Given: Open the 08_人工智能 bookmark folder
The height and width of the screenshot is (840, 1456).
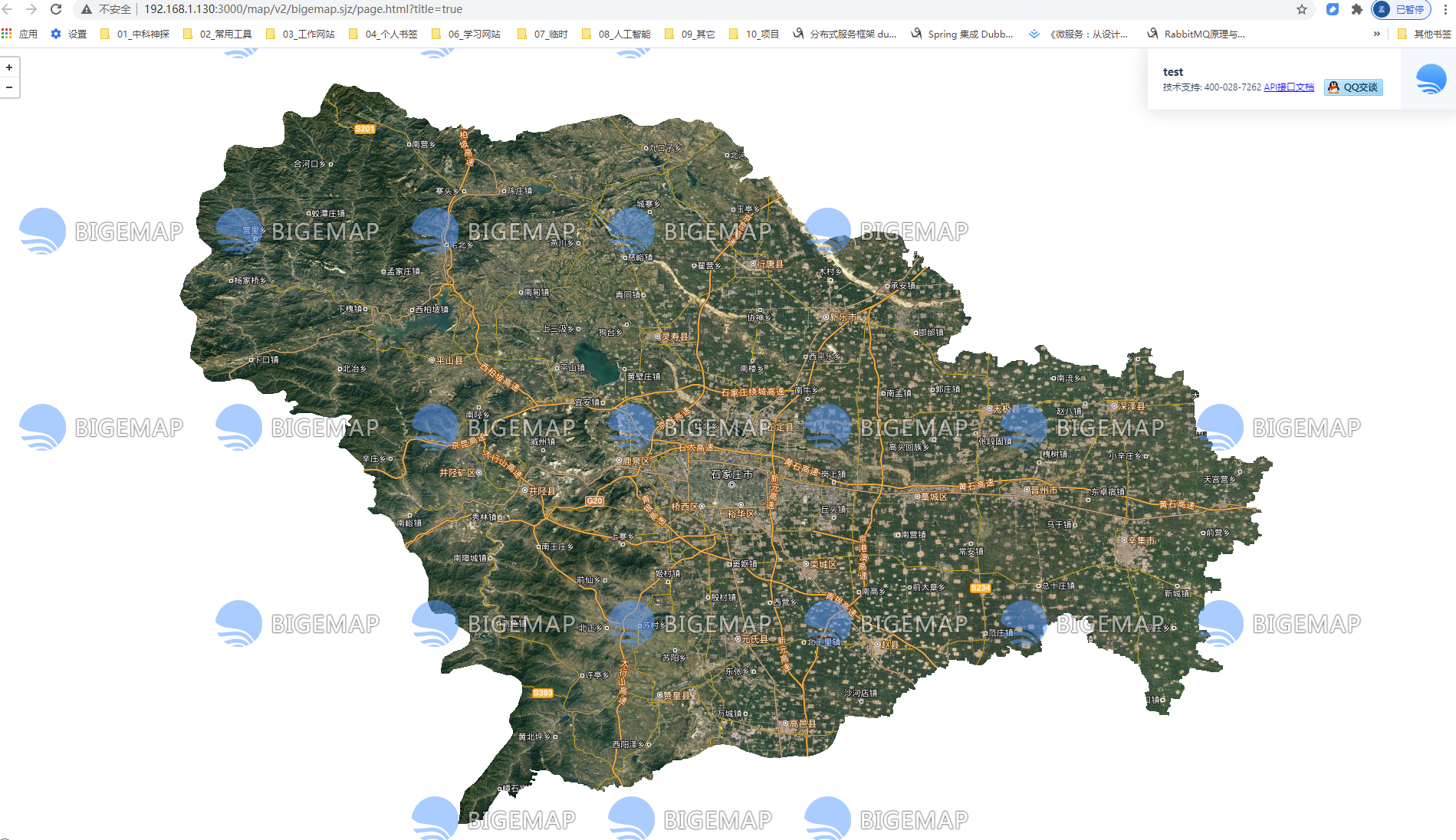Looking at the screenshot, I should tap(616, 34).
